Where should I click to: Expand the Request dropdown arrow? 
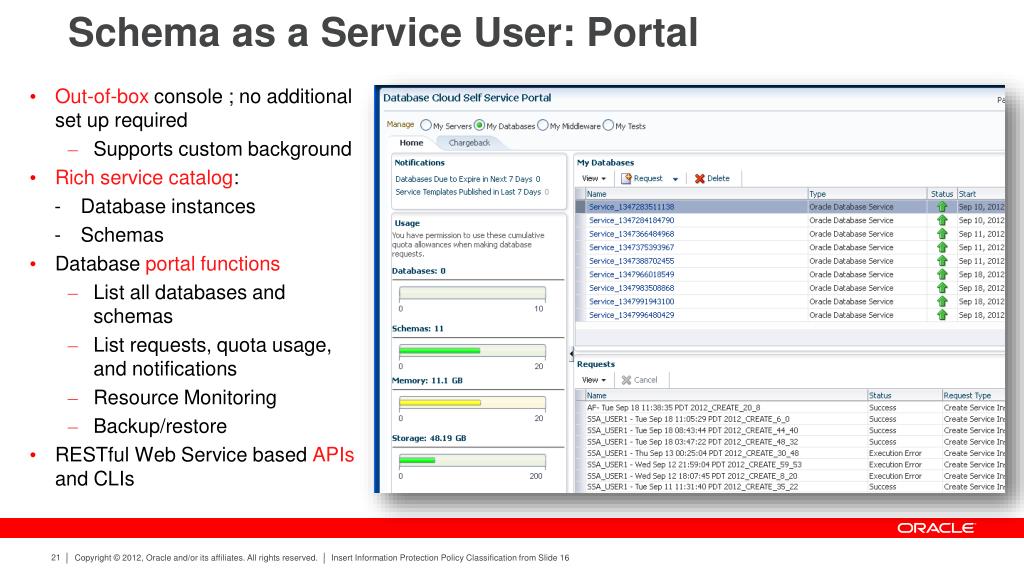tap(675, 179)
